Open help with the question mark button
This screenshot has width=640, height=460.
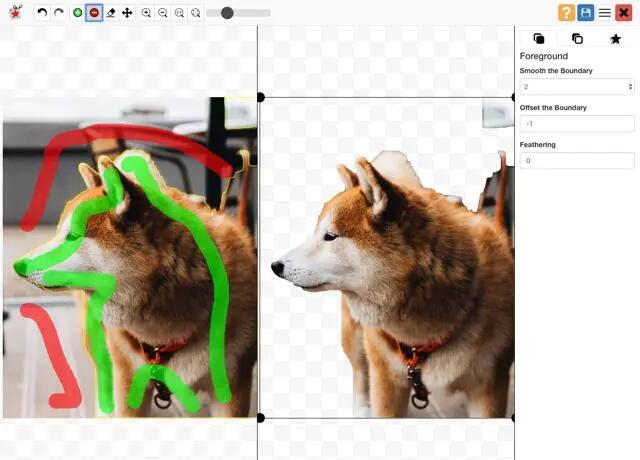[x=566, y=13]
